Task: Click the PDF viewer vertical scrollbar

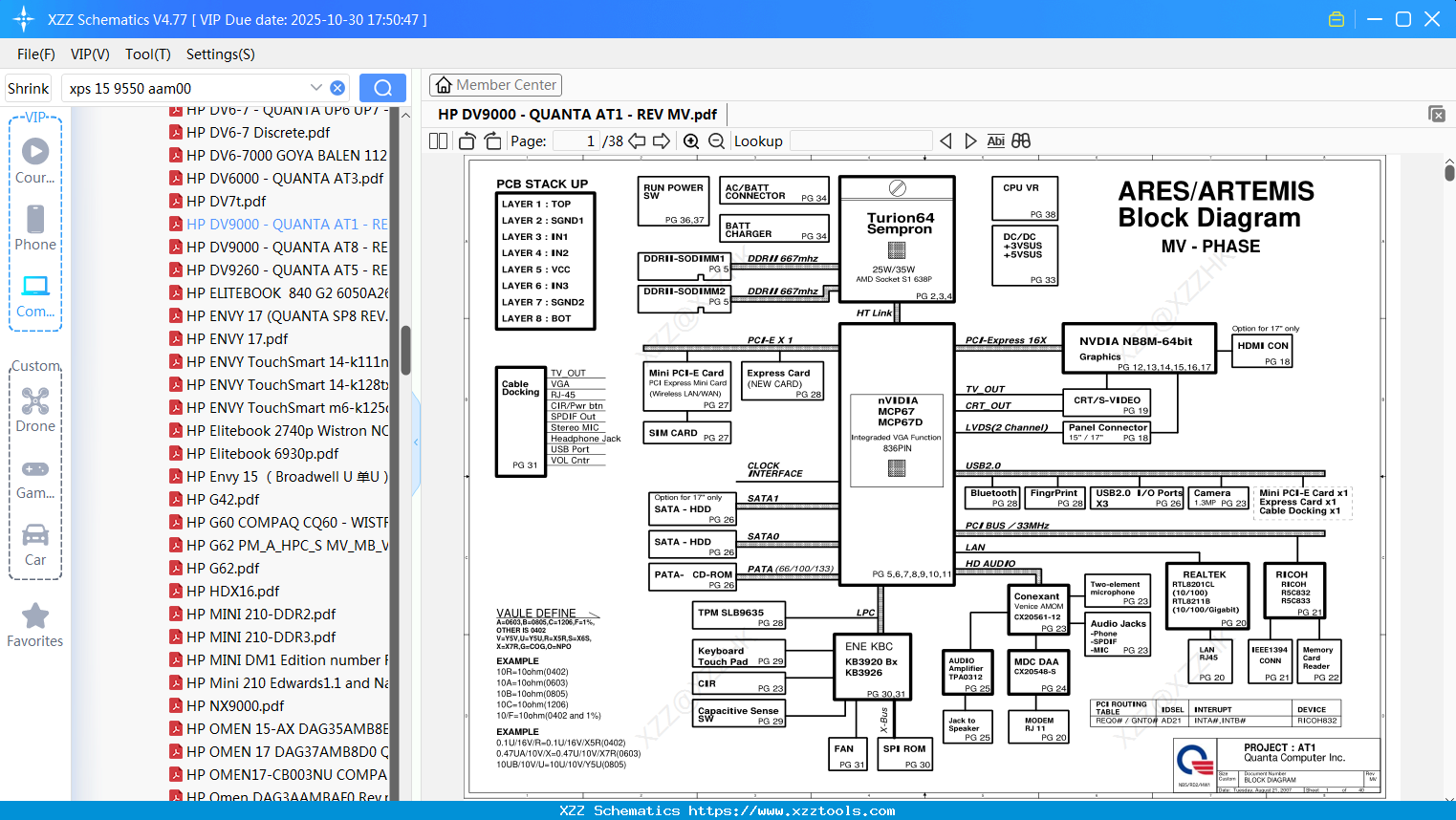Action: click(1449, 172)
